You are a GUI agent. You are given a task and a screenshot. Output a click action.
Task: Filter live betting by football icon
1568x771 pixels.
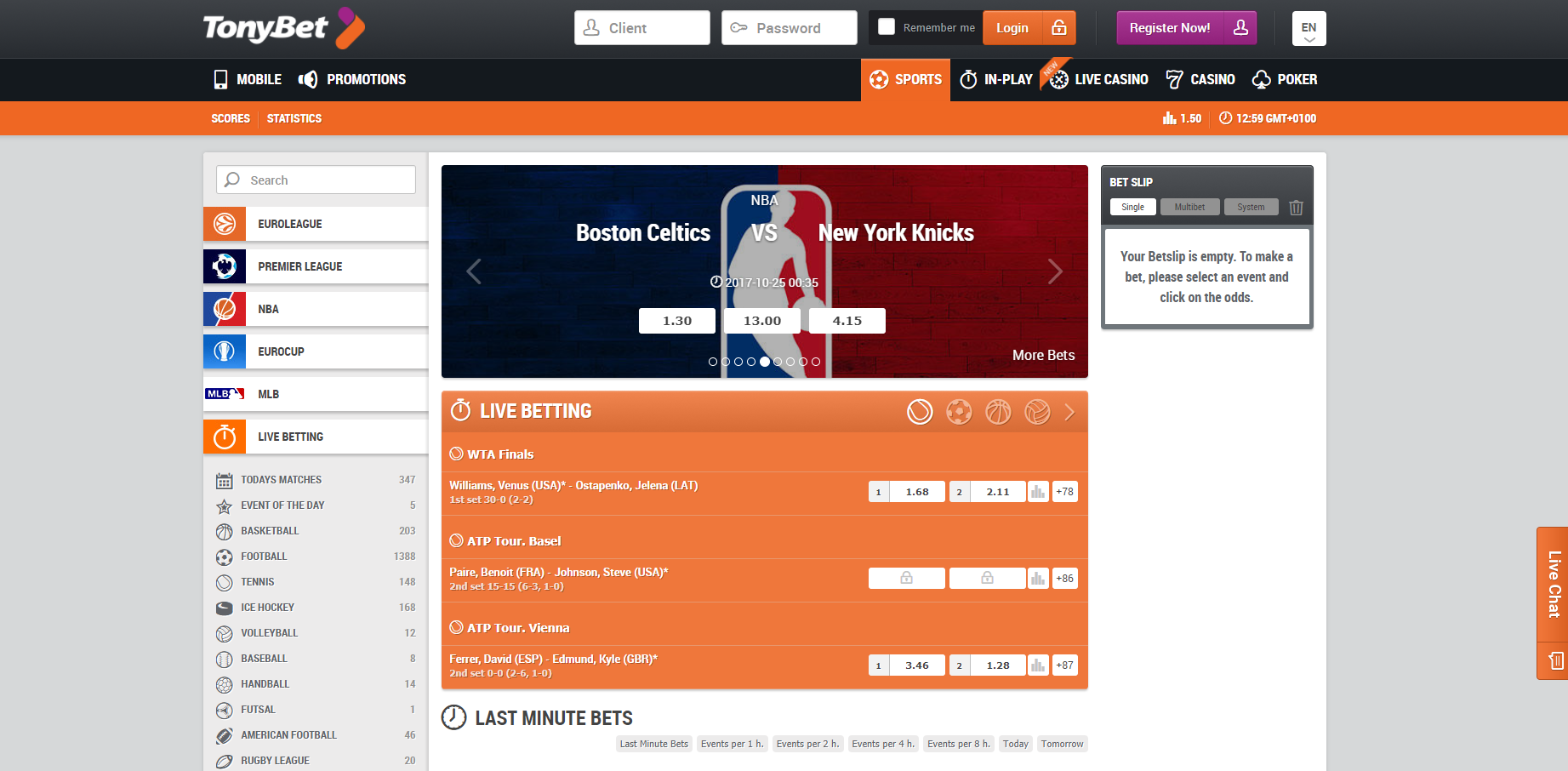959,412
